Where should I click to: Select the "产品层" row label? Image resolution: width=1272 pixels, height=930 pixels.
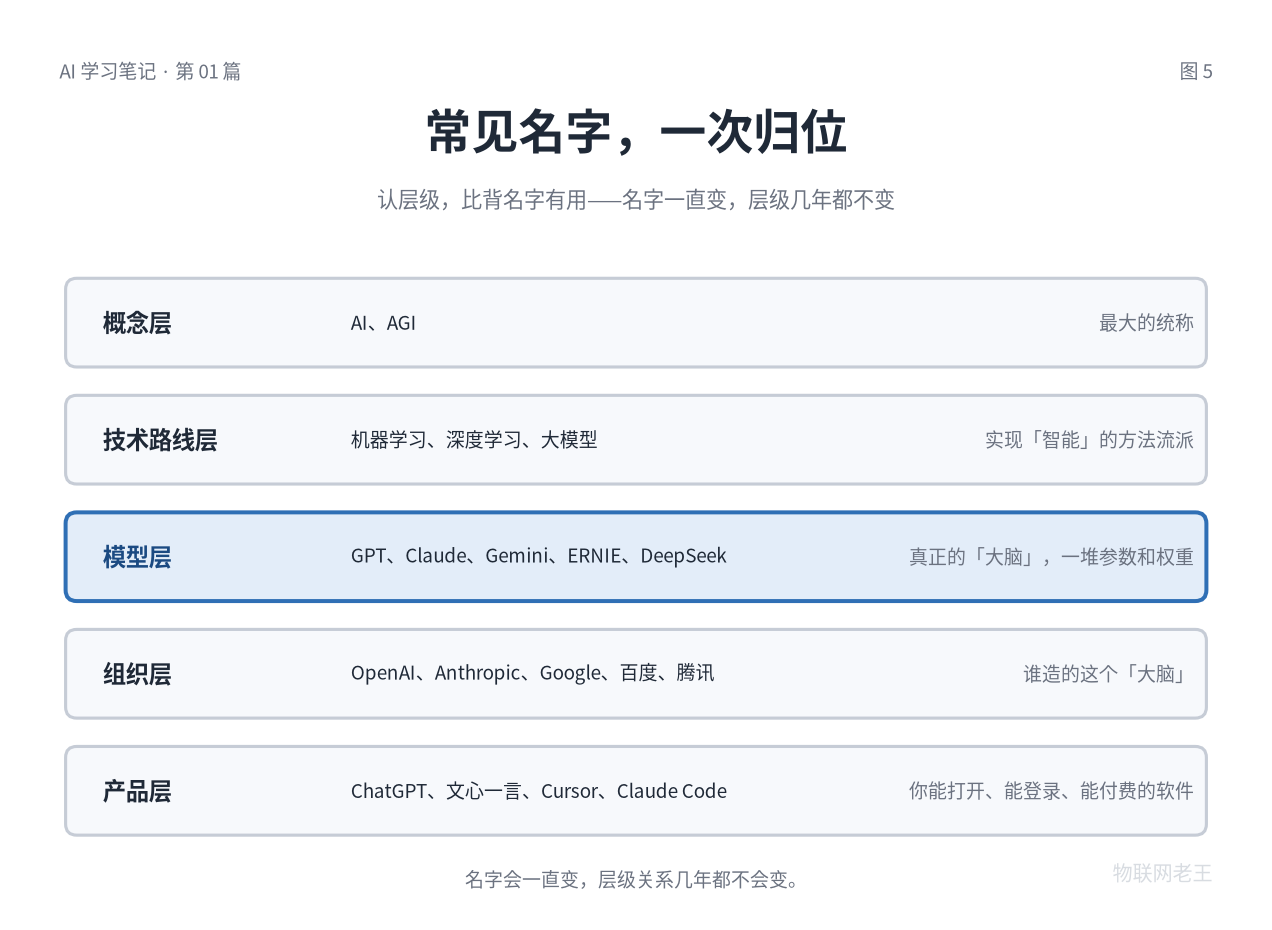(x=137, y=791)
